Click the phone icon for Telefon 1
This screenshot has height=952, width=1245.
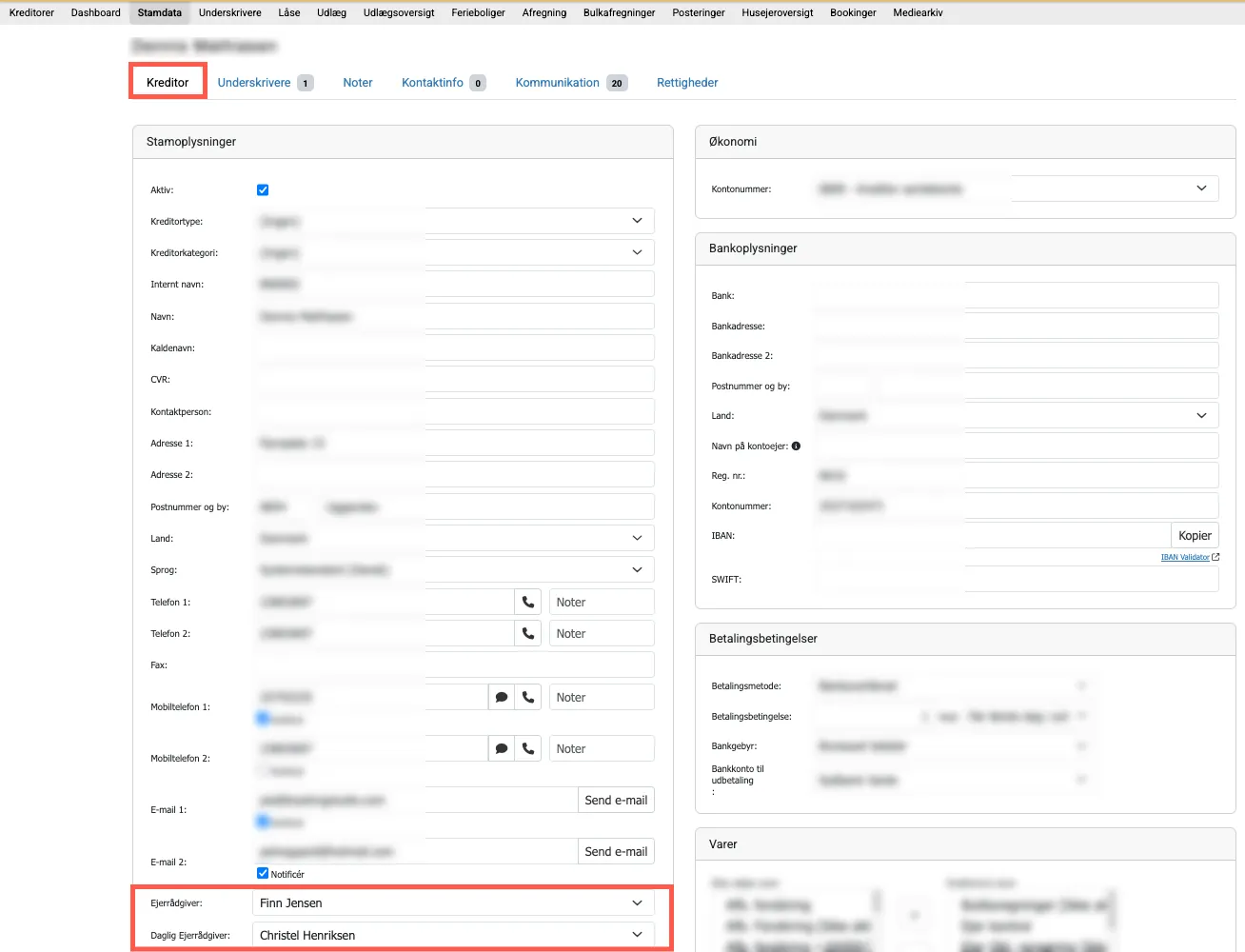coord(528,602)
